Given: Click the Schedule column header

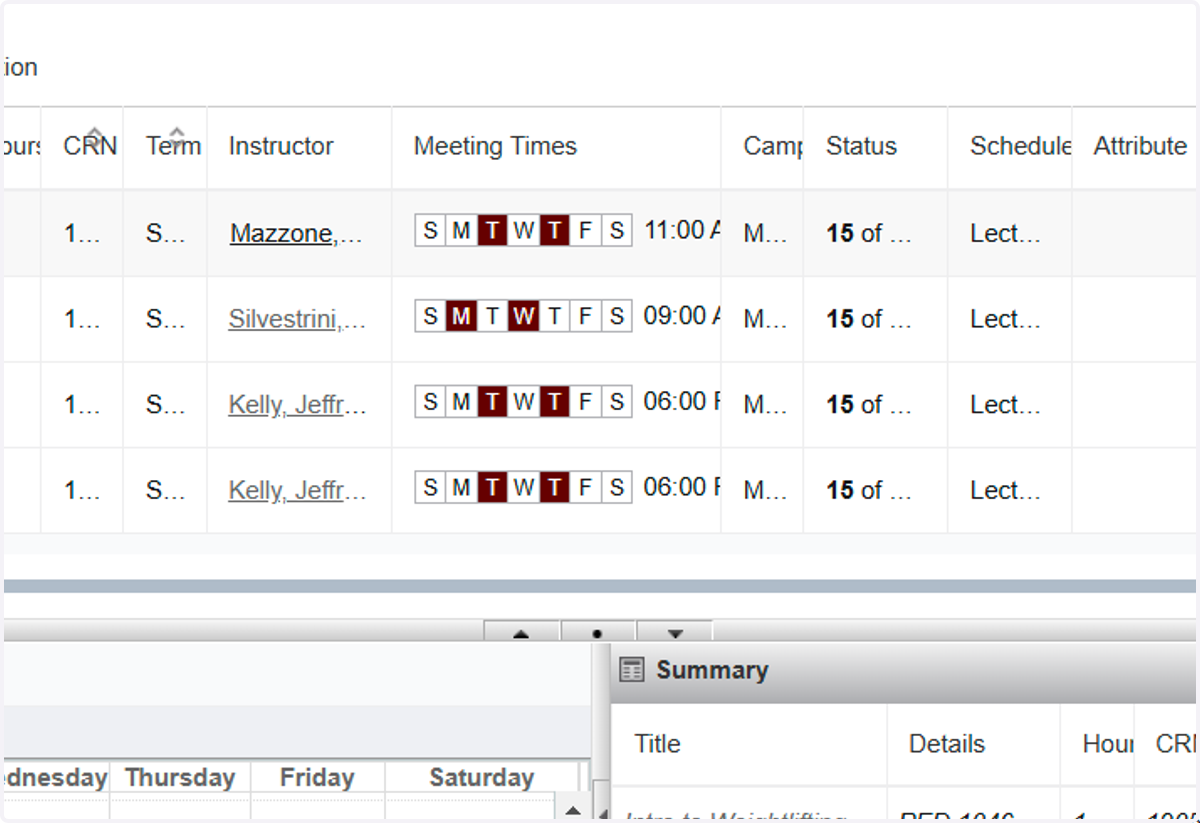Looking at the screenshot, I should tap(1020, 146).
